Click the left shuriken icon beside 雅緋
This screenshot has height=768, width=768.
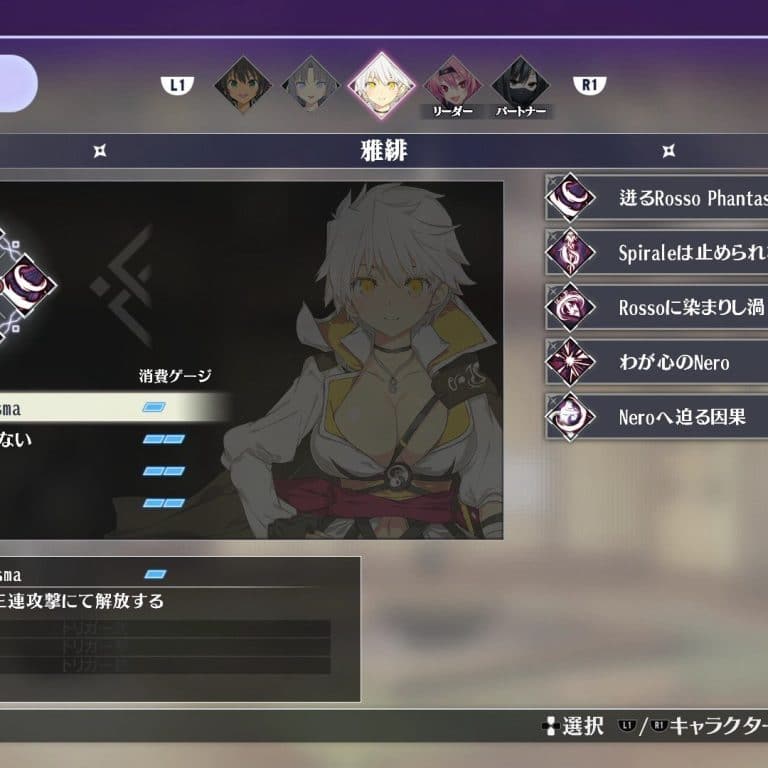[100, 150]
